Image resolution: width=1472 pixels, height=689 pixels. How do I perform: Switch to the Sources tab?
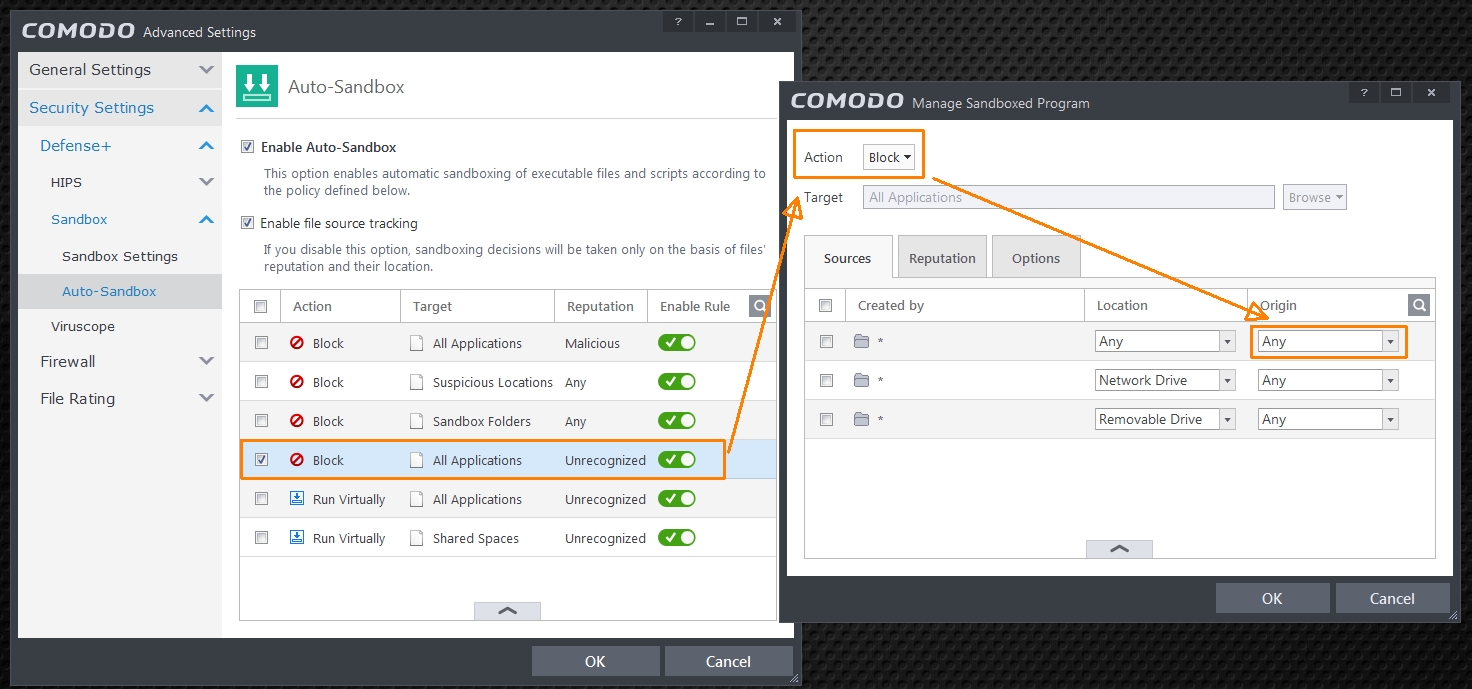point(847,258)
